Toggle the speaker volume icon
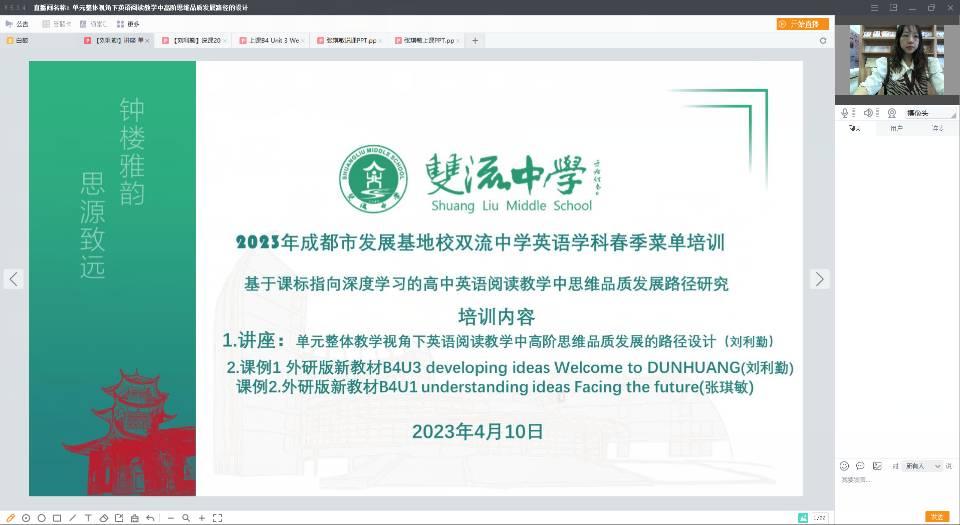960x525 pixels. pos(867,113)
